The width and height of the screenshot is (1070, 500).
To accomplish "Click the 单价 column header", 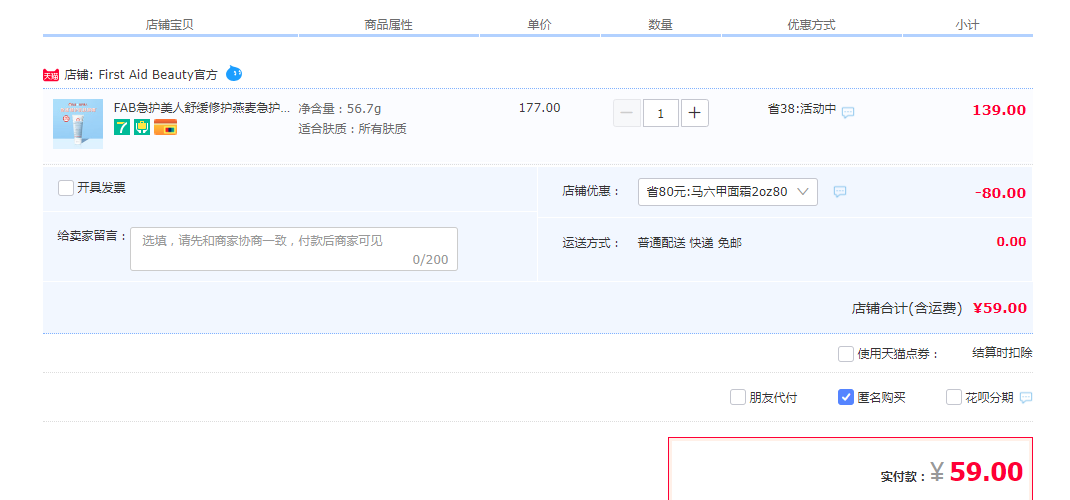I will point(539,25).
